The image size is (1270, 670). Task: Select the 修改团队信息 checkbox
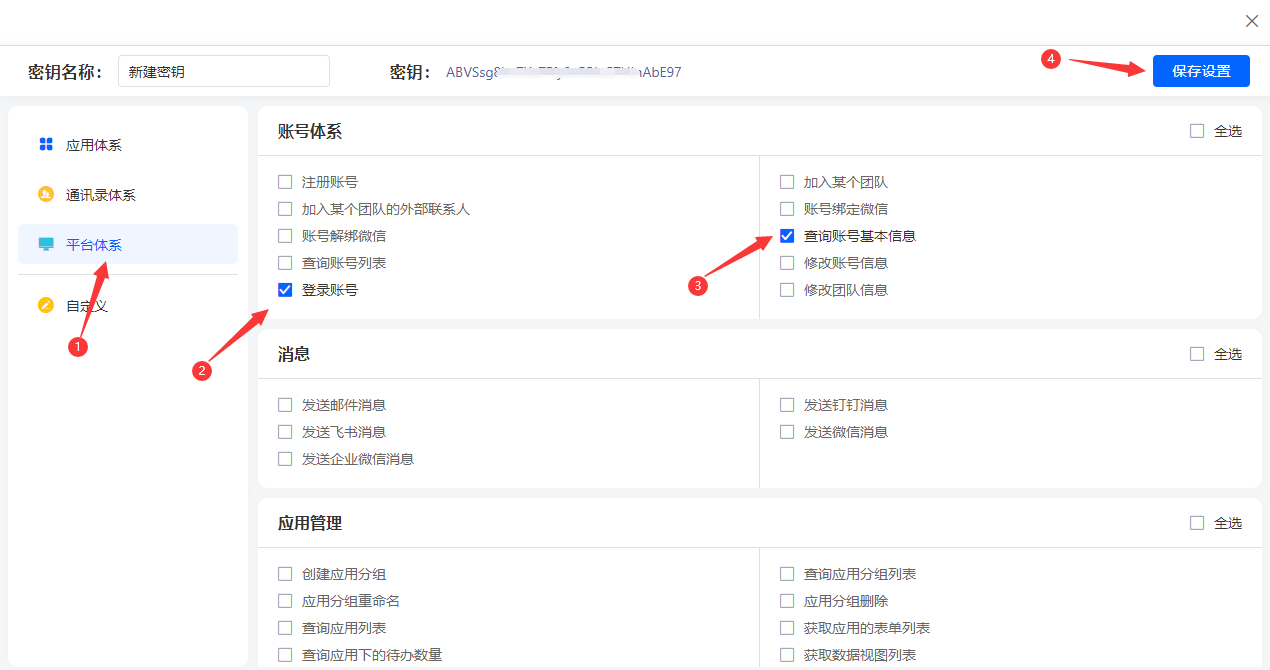coord(787,290)
